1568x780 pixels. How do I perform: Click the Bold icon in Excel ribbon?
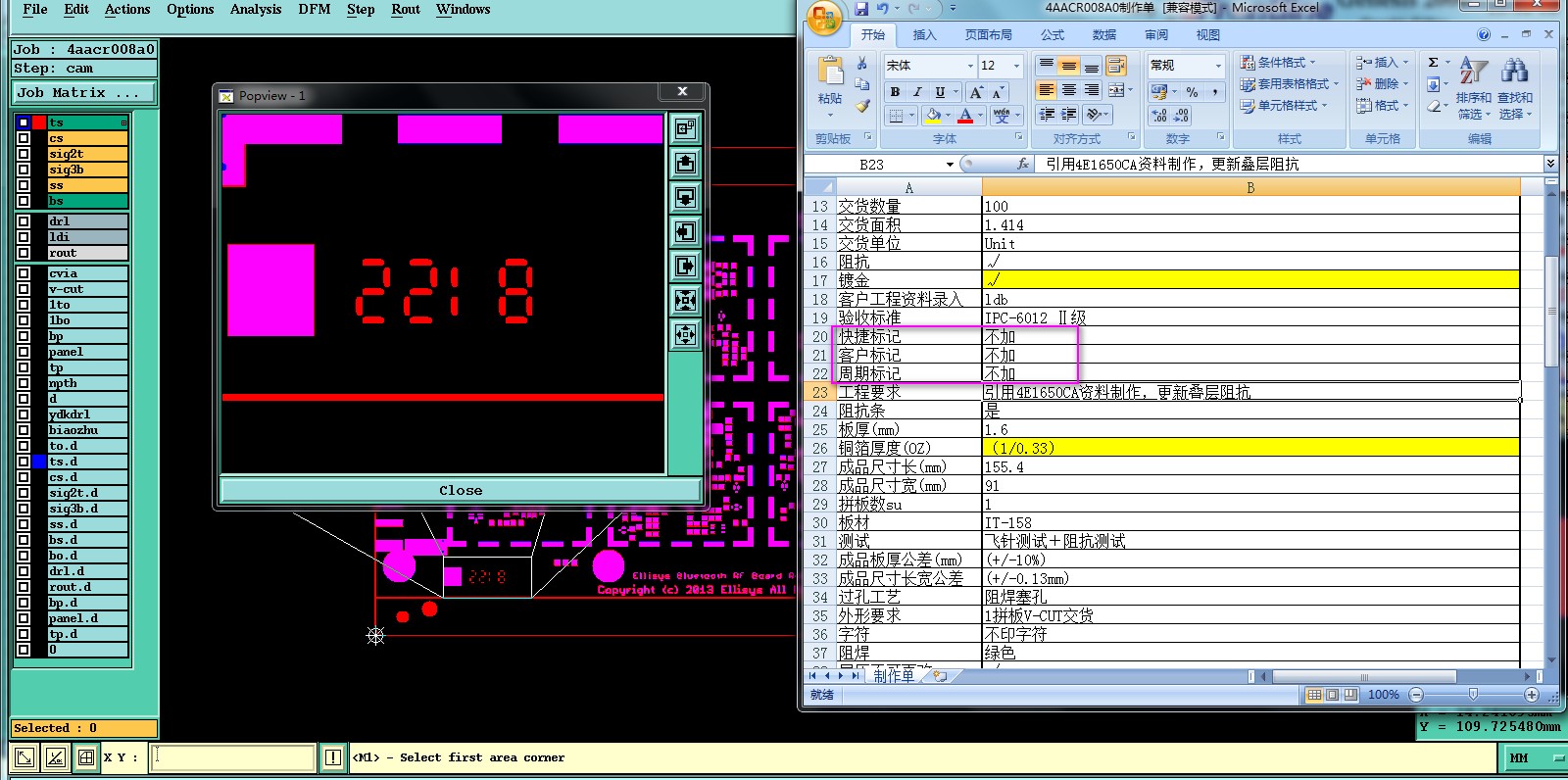(895, 91)
